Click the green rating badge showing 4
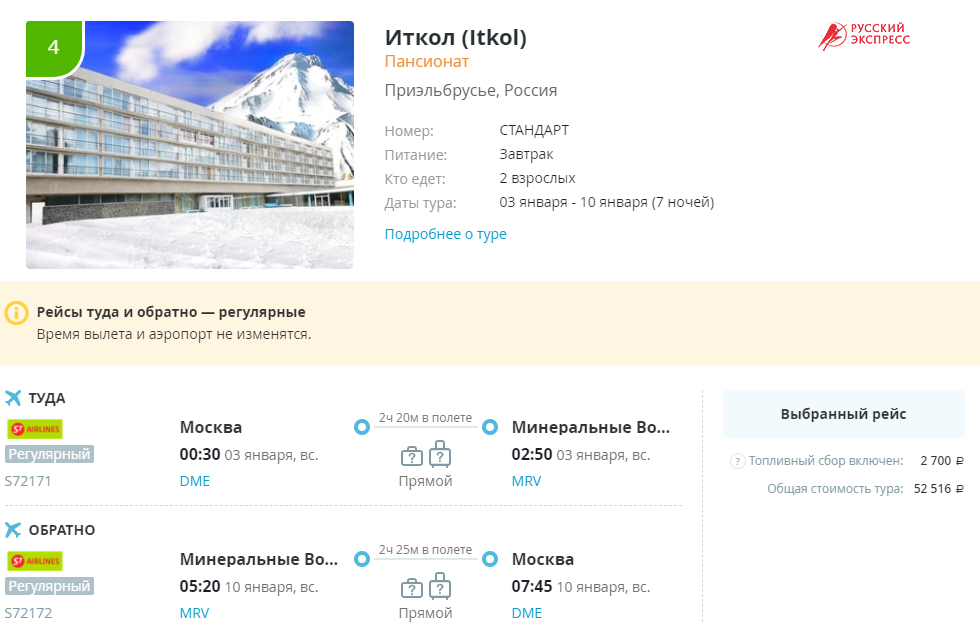The width and height of the screenshot is (980, 644). (54, 48)
